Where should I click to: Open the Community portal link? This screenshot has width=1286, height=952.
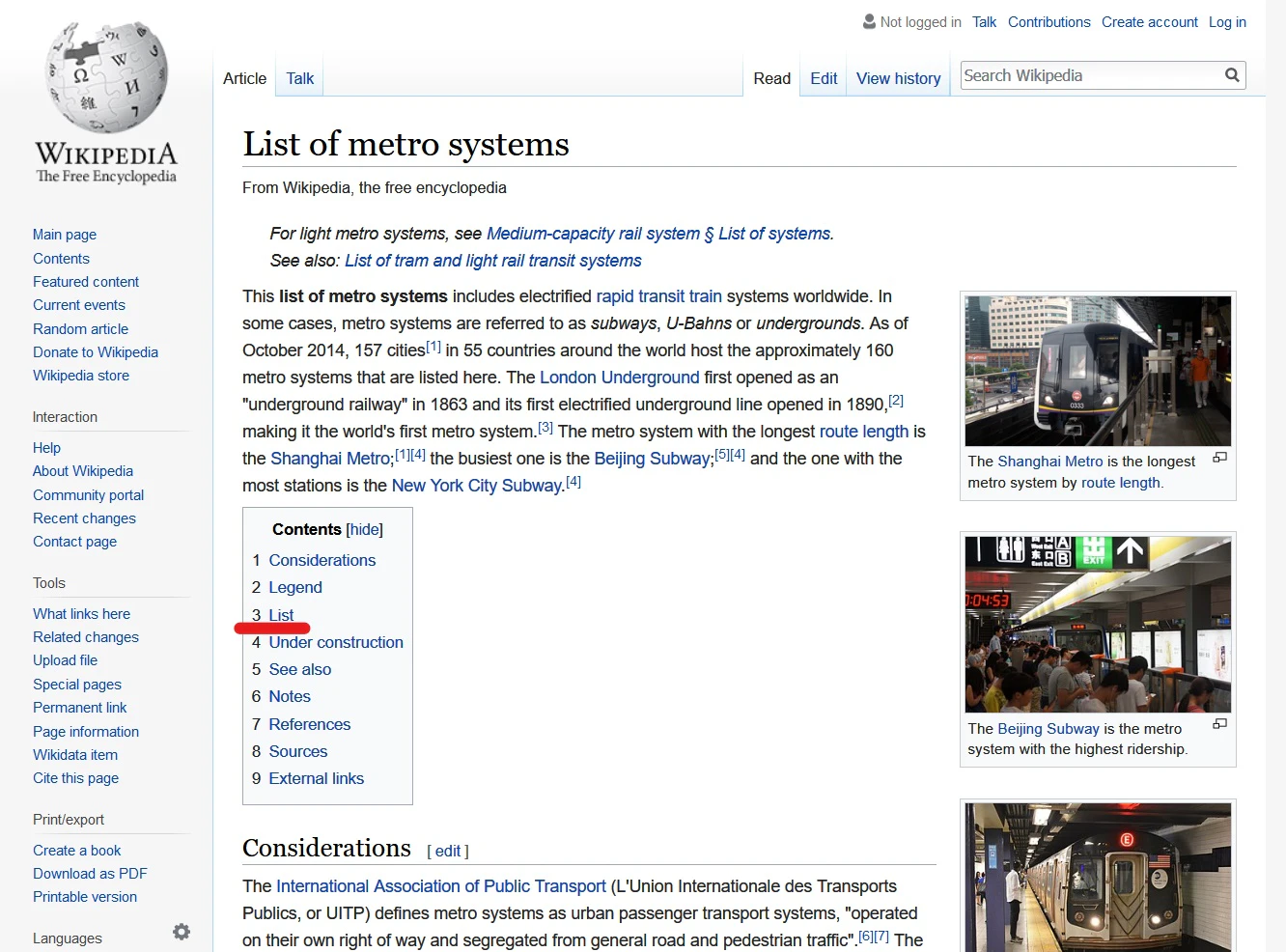tap(88, 495)
